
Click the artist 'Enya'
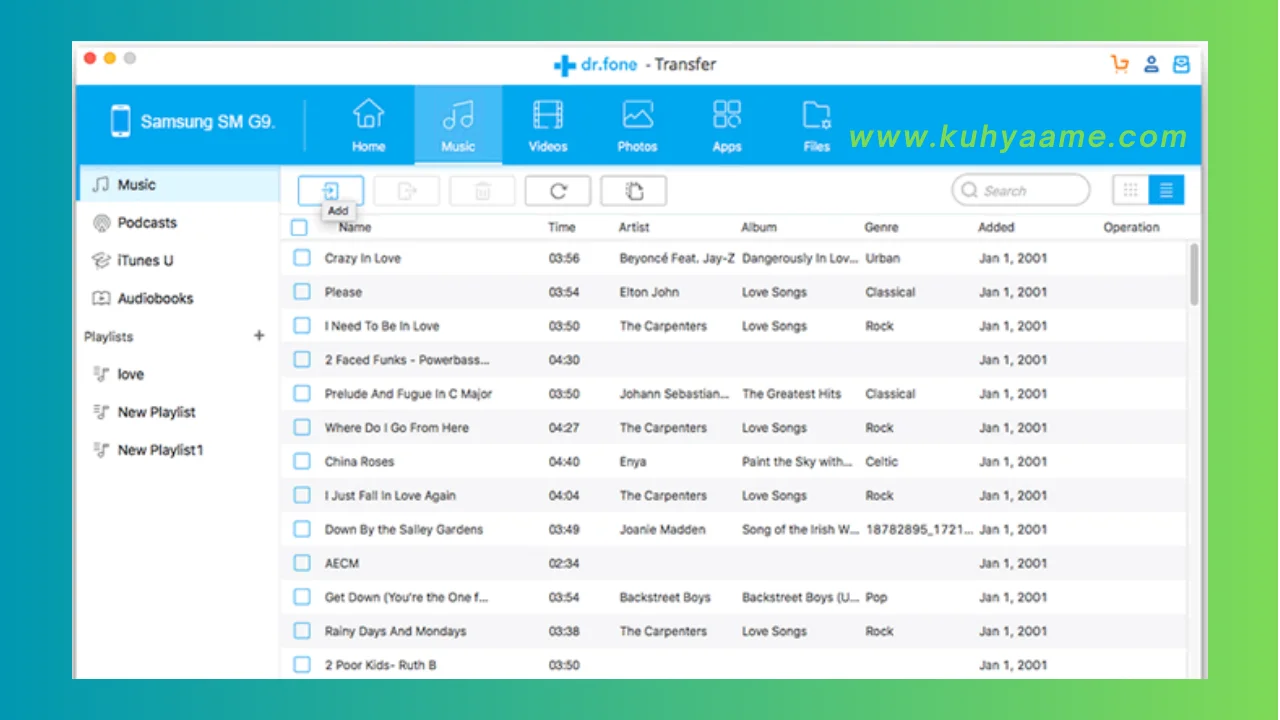pos(633,462)
